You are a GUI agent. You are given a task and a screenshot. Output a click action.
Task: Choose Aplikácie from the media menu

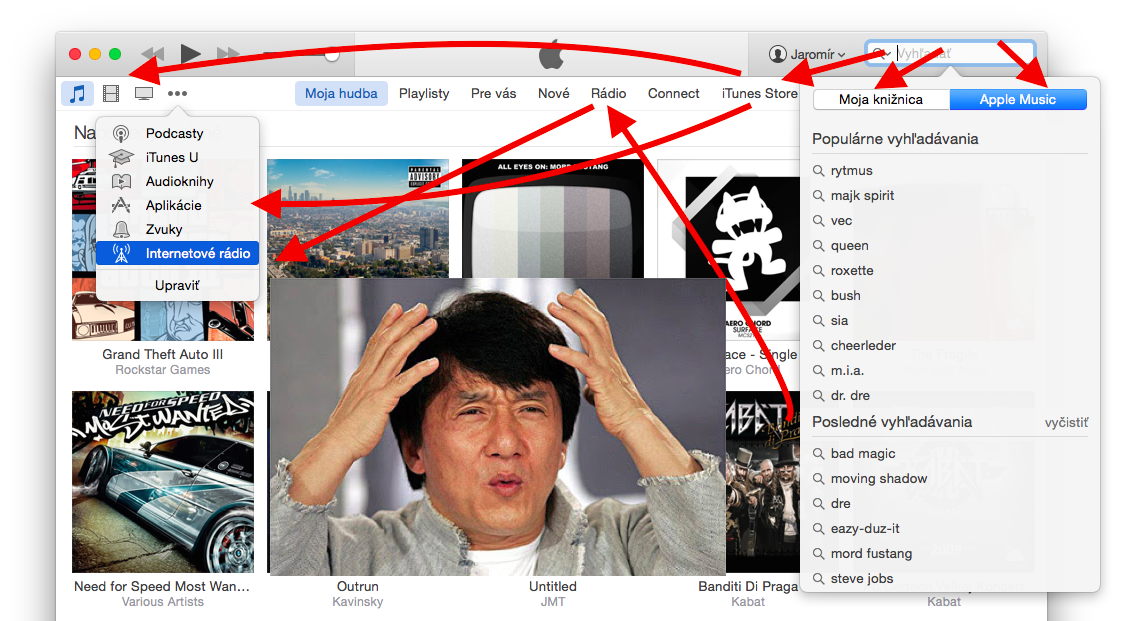[x=177, y=205]
